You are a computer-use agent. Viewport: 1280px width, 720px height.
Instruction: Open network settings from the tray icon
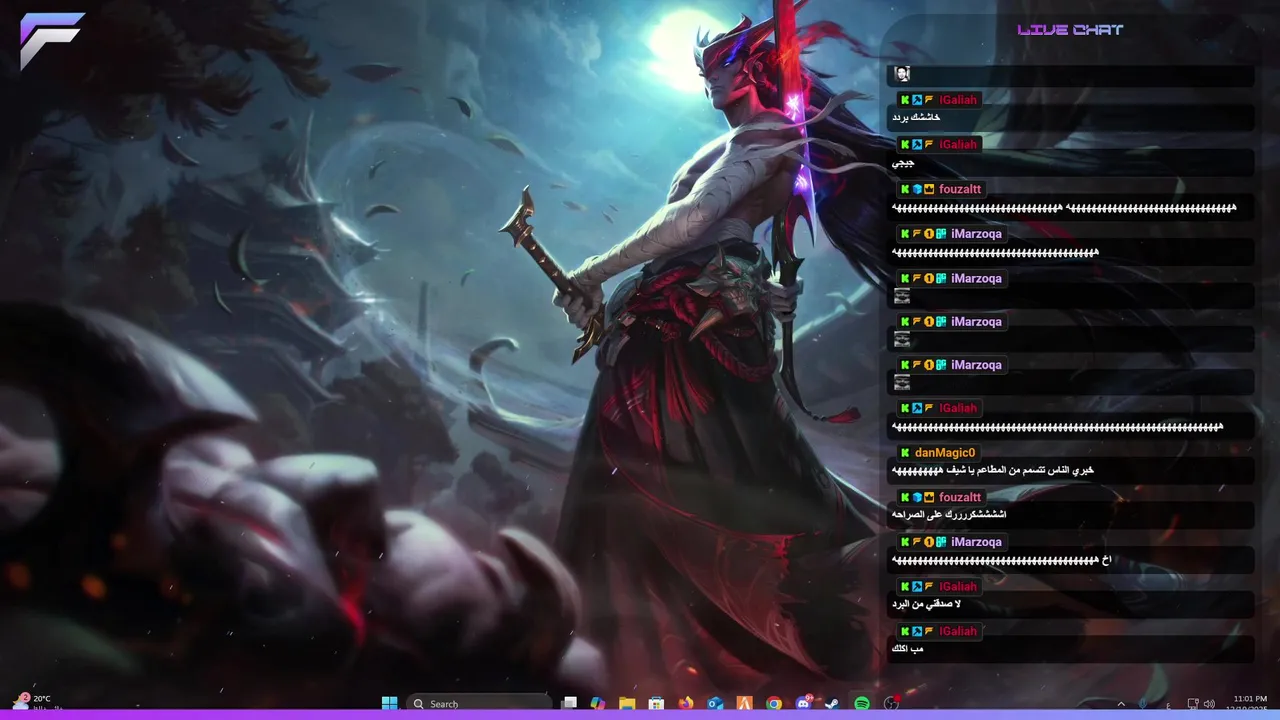(x=1193, y=704)
